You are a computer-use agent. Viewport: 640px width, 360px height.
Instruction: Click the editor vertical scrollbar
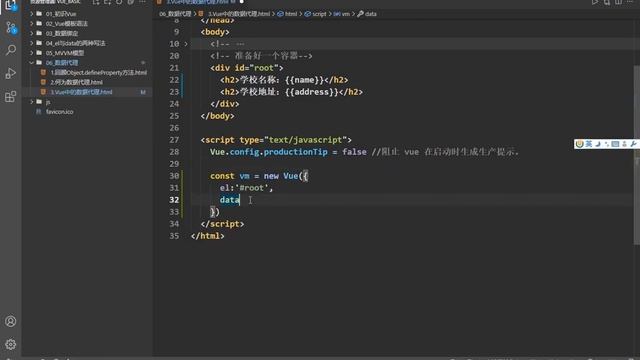point(637,155)
